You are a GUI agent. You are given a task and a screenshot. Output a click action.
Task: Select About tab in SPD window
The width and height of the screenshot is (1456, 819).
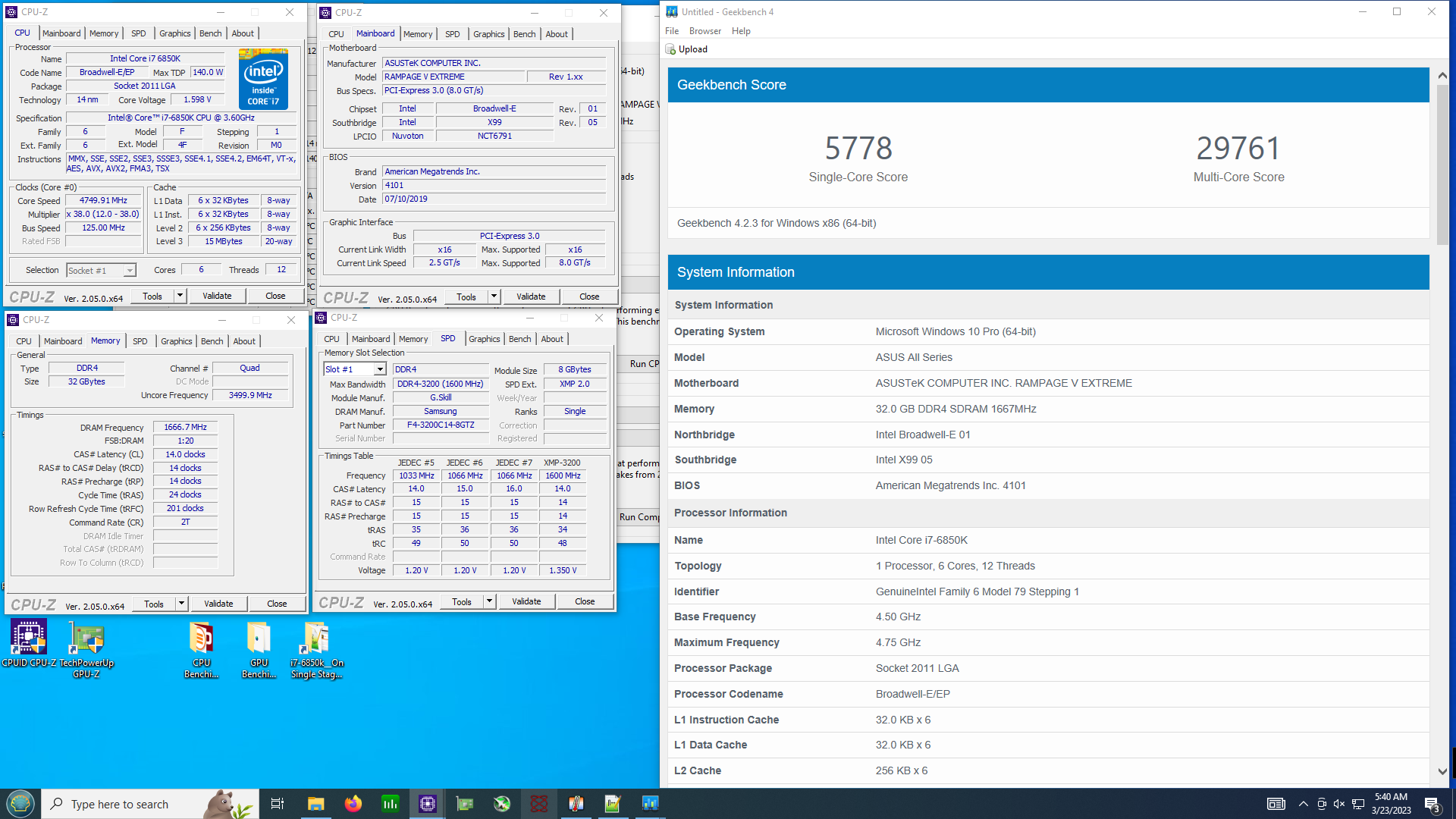pos(552,339)
